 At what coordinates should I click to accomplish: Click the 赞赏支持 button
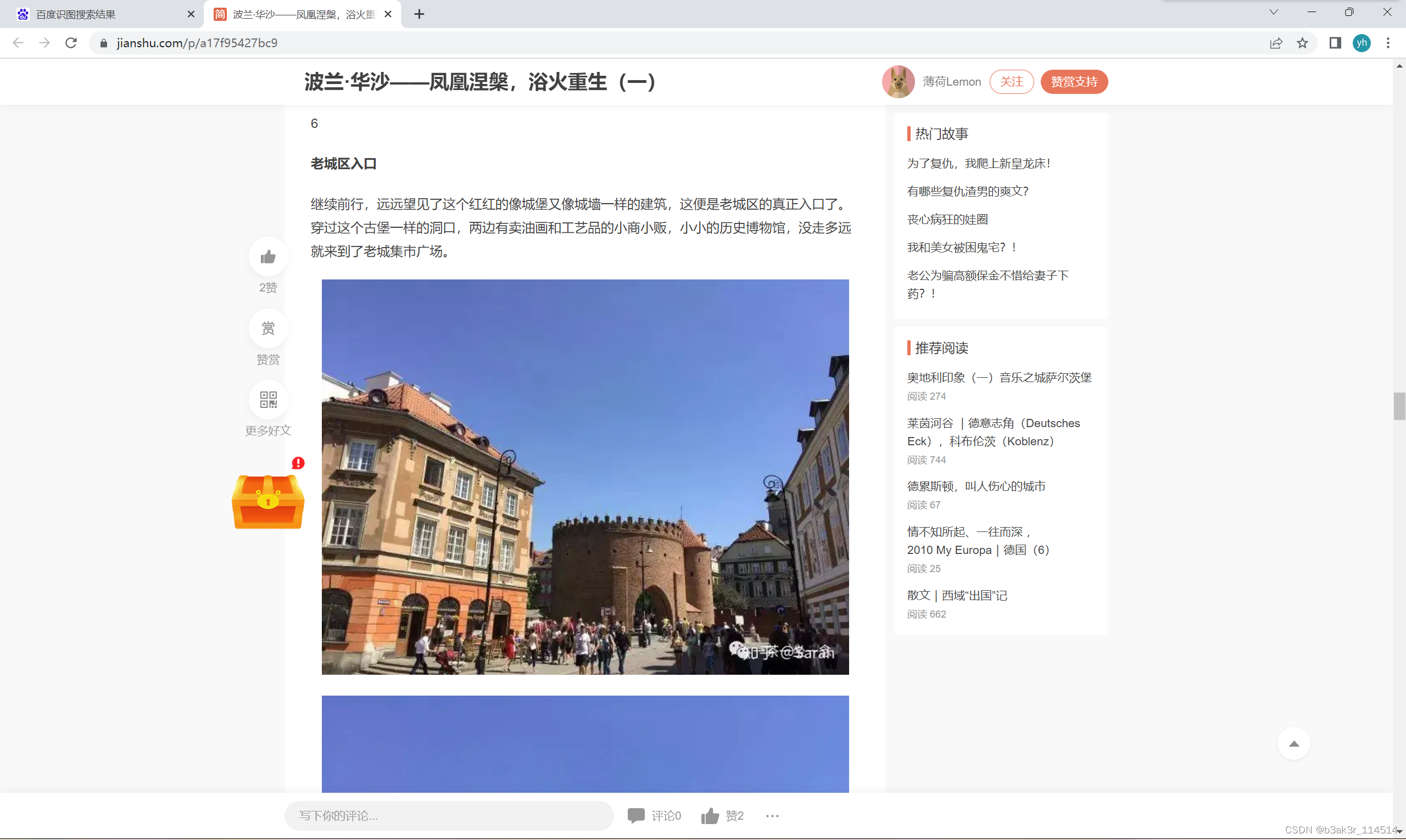pos(1074,81)
